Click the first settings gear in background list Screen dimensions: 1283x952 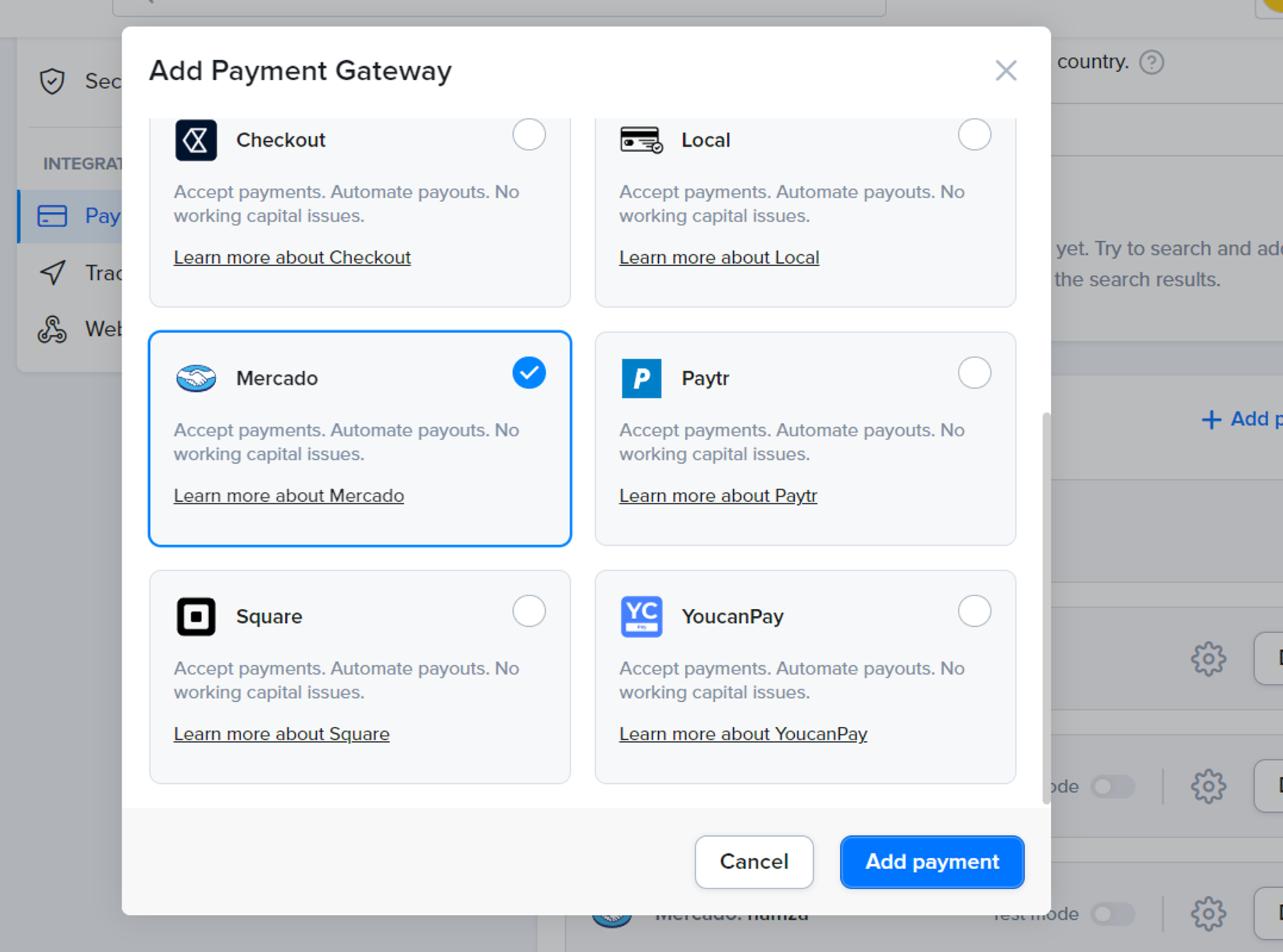coord(1209,658)
